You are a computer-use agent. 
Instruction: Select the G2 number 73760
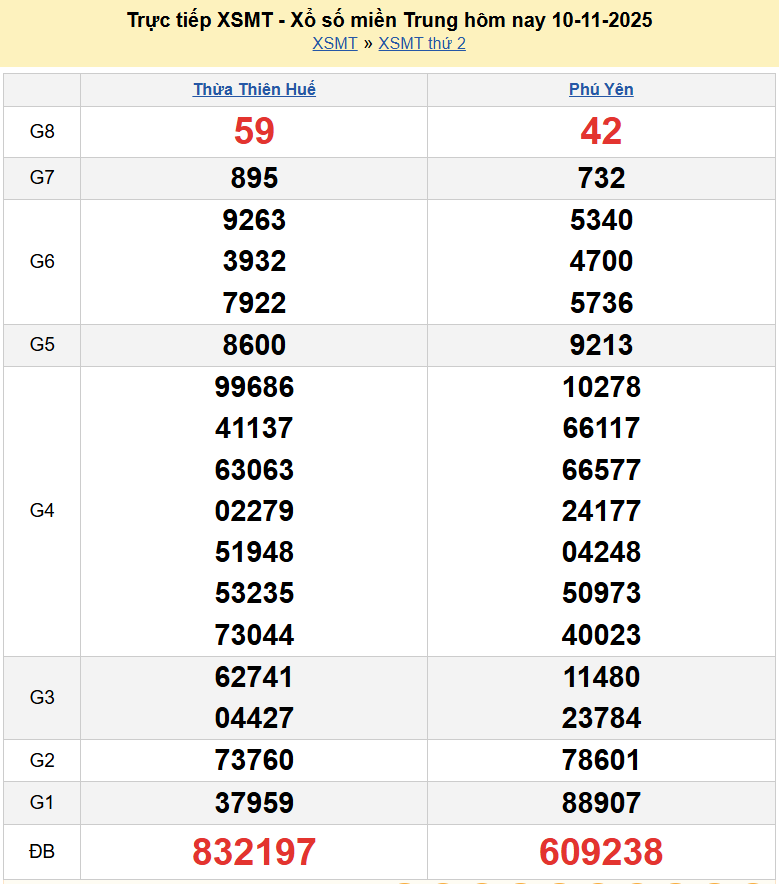click(x=254, y=760)
